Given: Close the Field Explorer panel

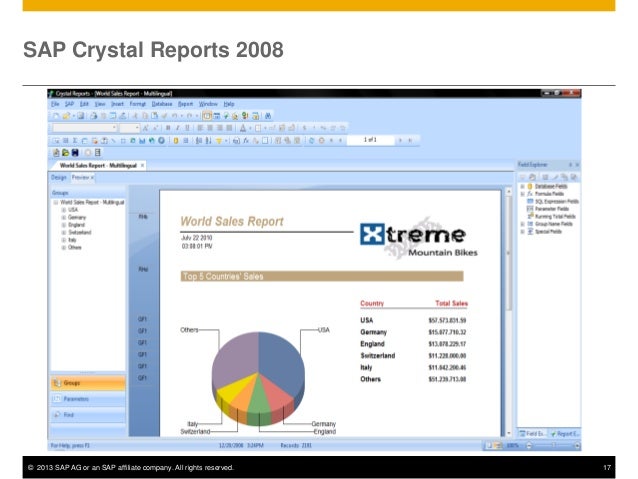Looking at the screenshot, I should (577, 165).
